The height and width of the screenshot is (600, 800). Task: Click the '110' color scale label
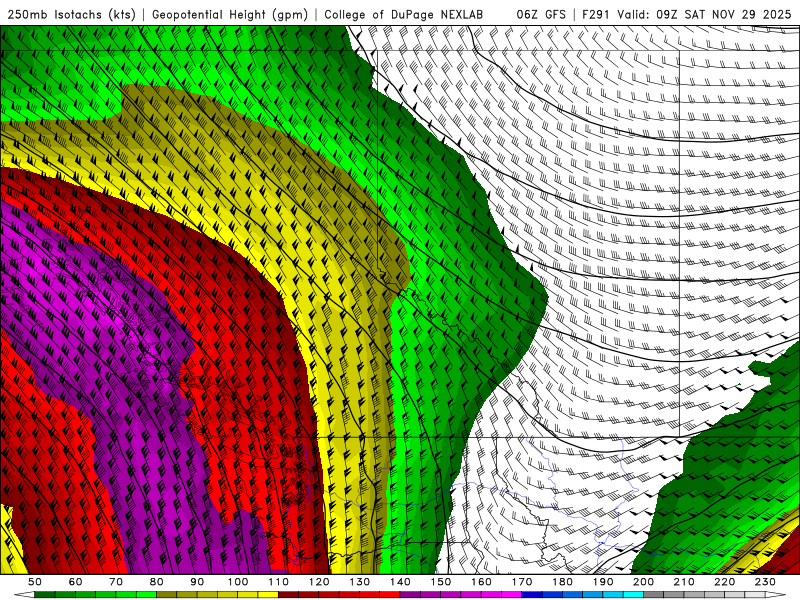279,582
